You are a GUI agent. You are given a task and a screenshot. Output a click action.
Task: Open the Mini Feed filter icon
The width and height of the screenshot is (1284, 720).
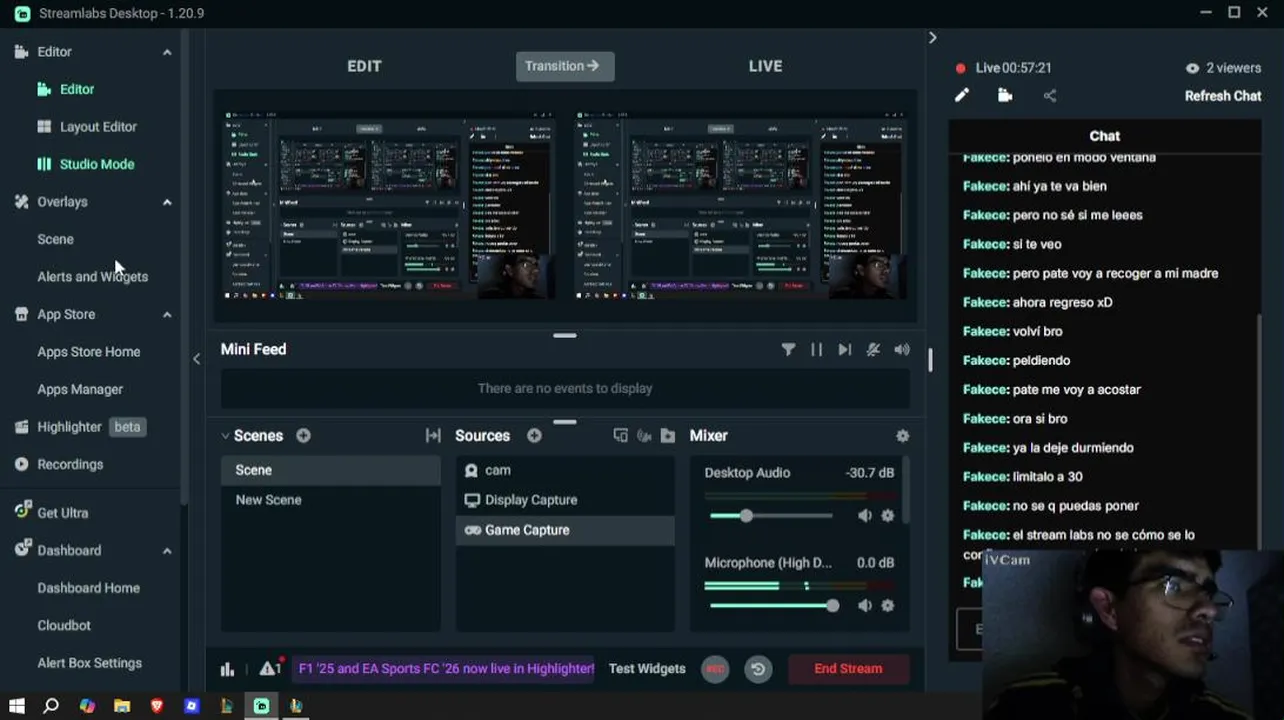[x=788, y=349]
